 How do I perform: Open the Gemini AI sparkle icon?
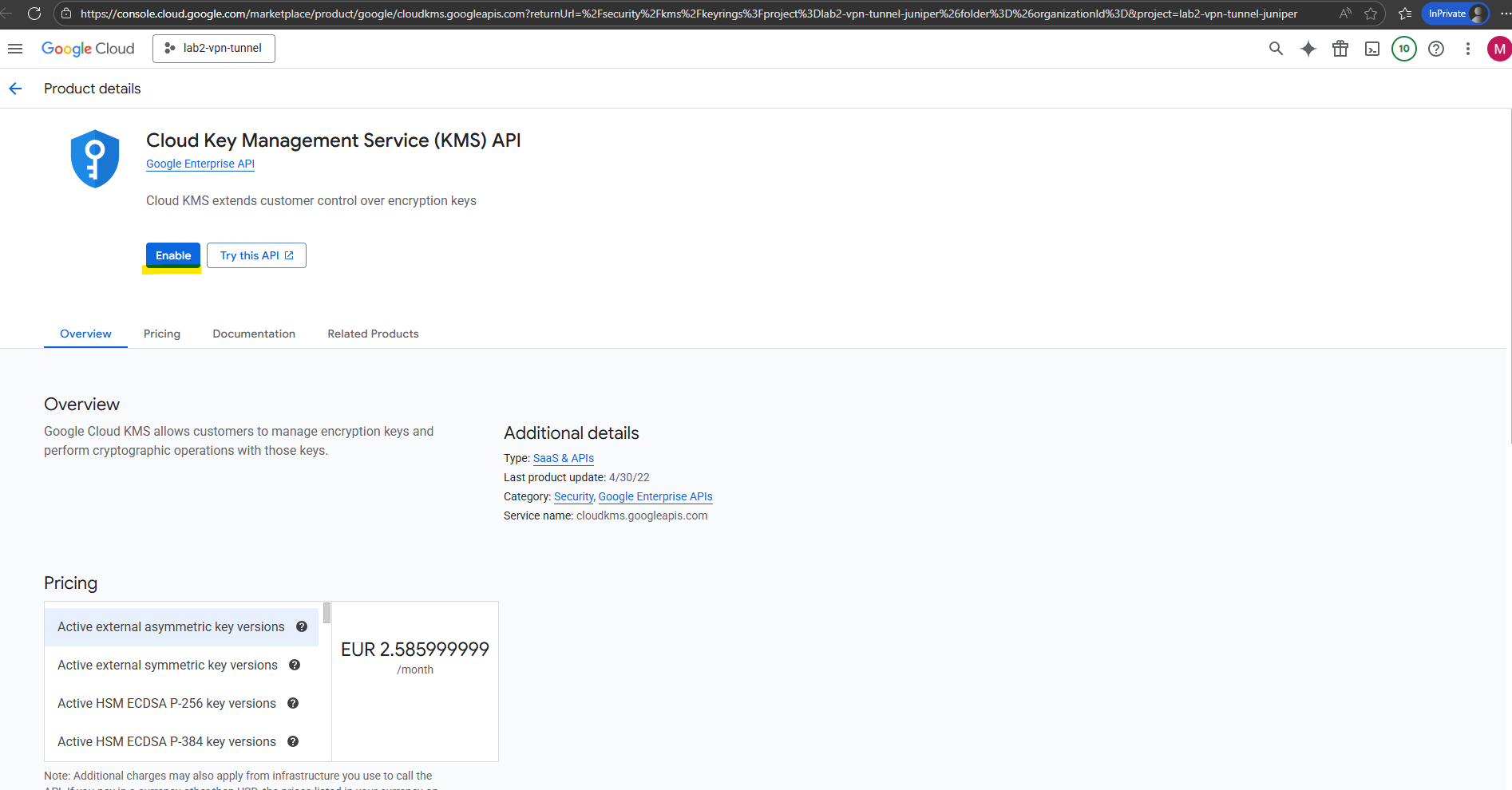[1308, 49]
